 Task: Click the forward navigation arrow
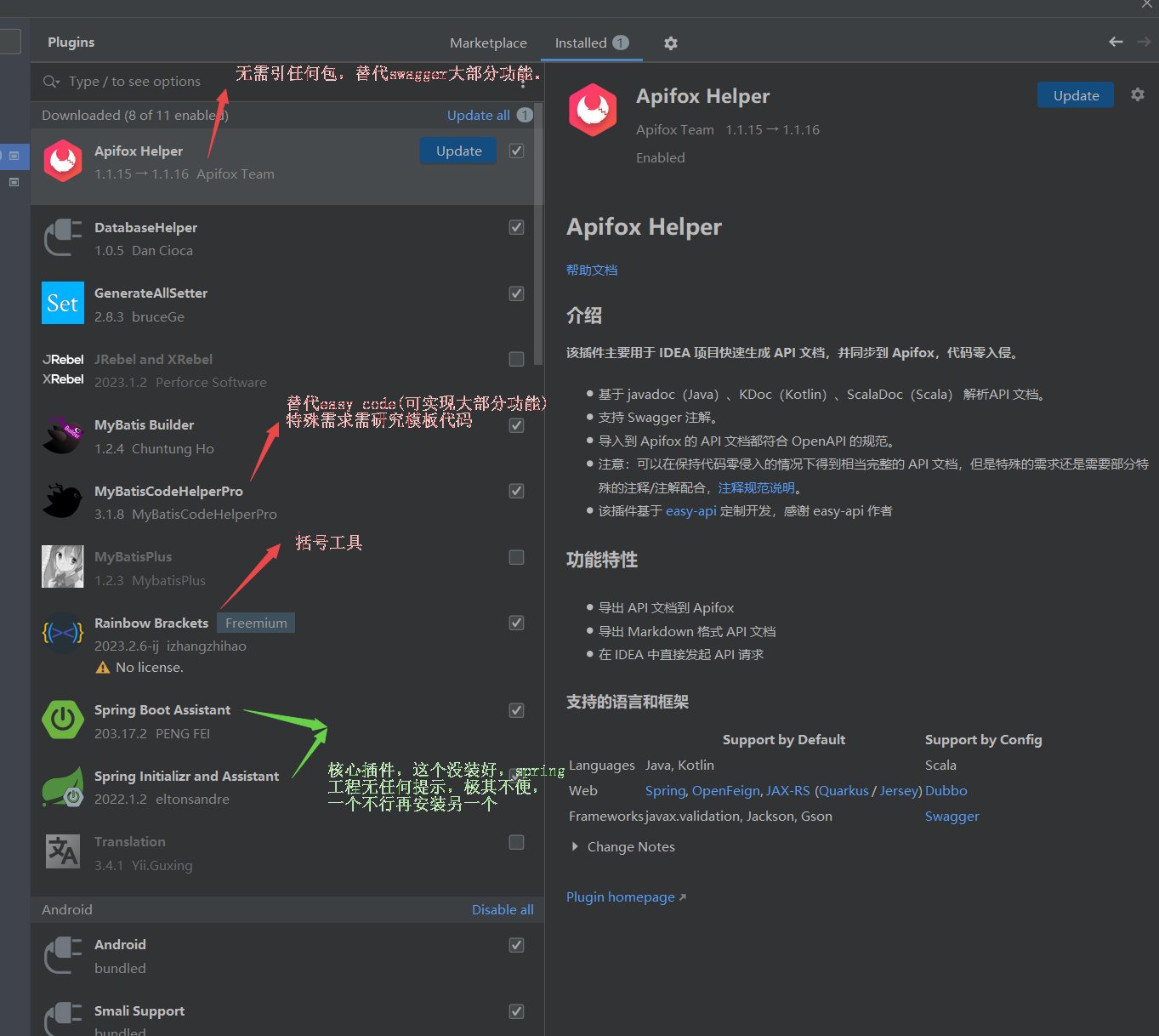coord(1144,42)
